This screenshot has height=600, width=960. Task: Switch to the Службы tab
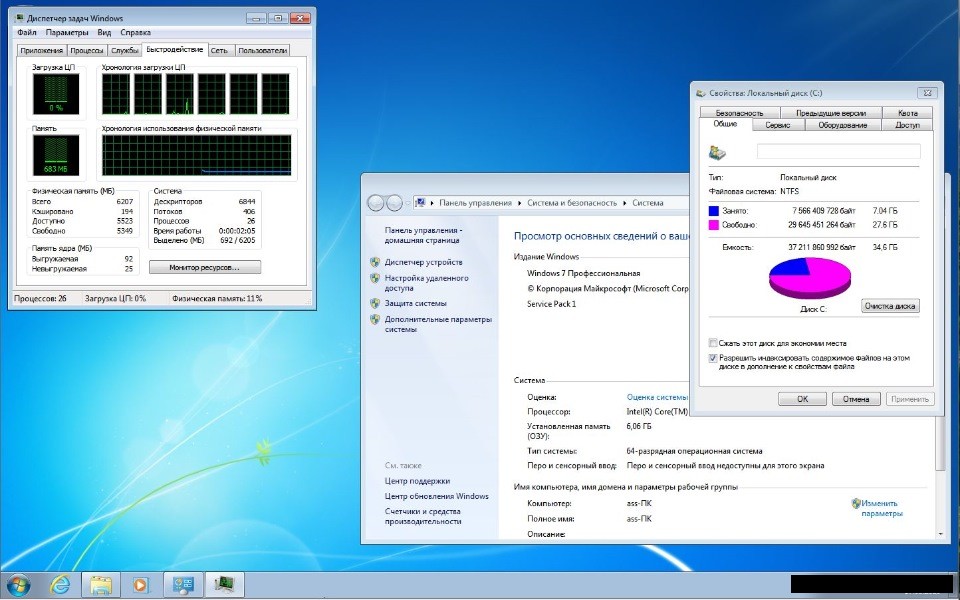[125, 51]
